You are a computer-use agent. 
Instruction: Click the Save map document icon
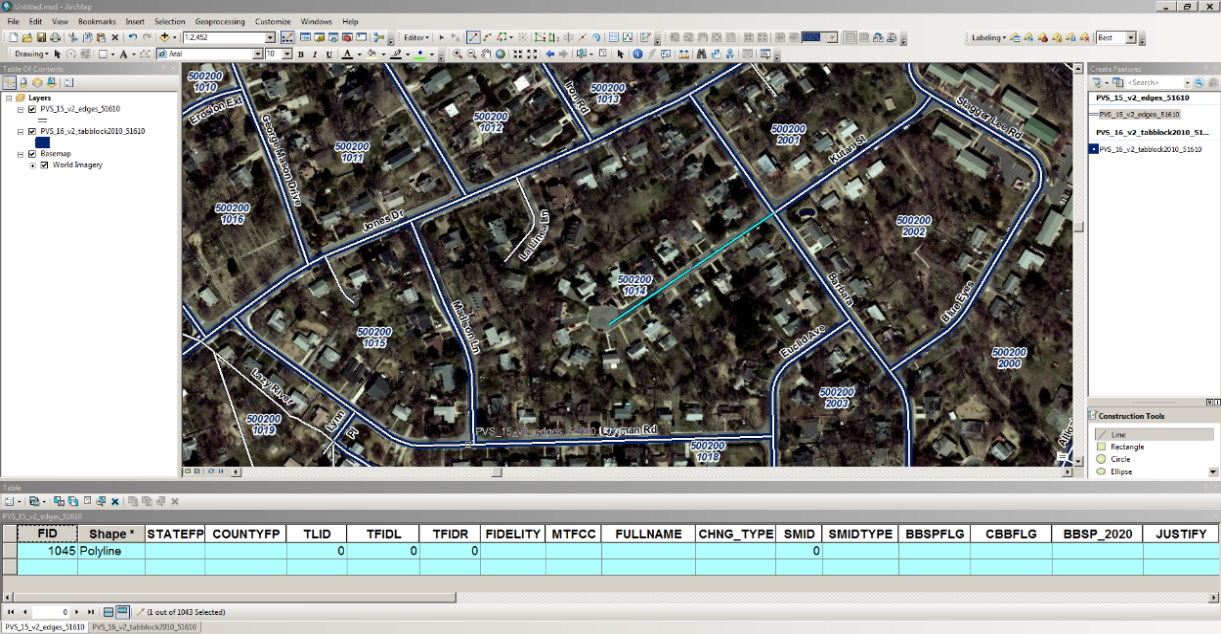point(42,38)
